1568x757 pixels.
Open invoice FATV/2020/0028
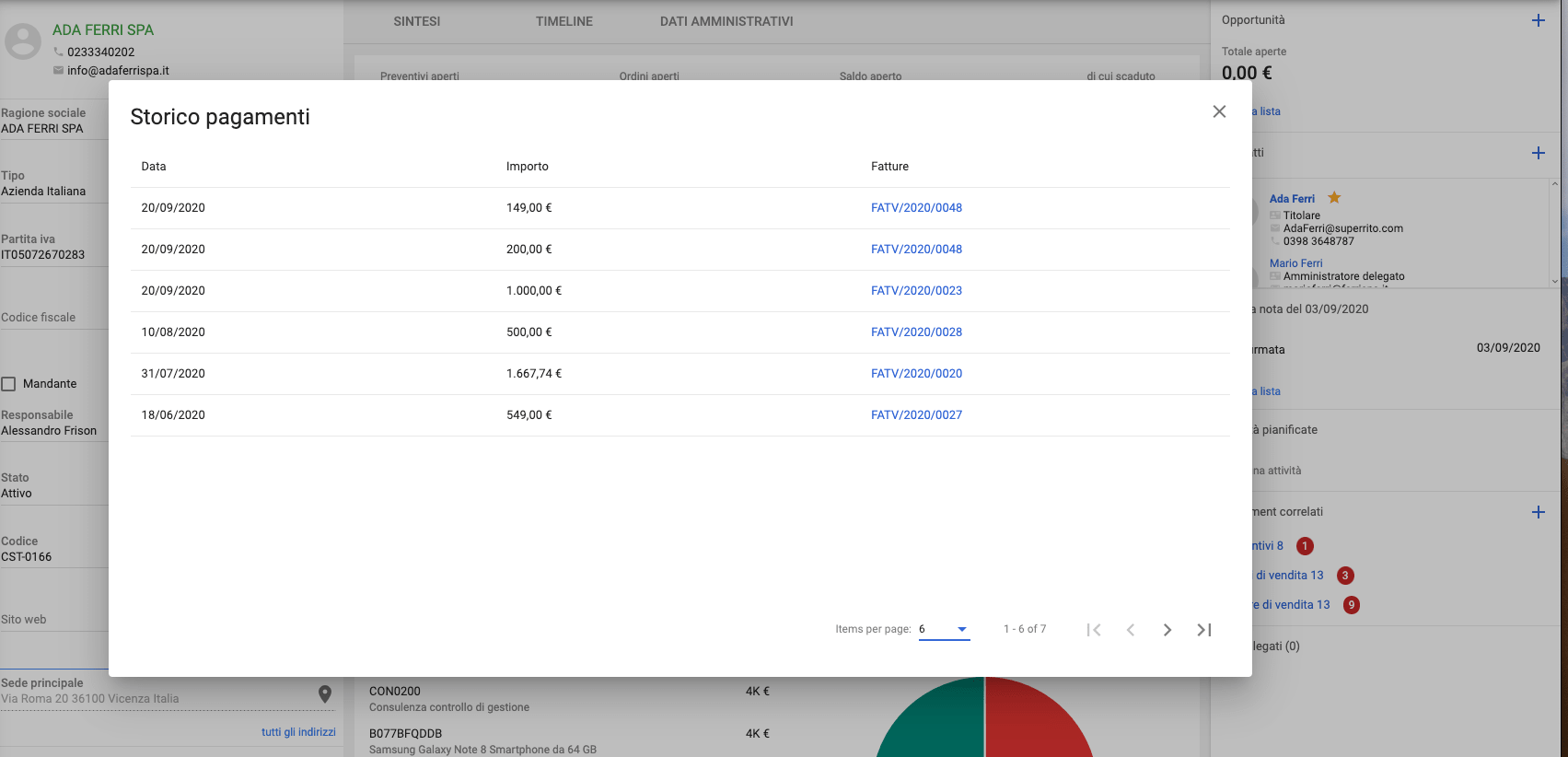tap(916, 332)
